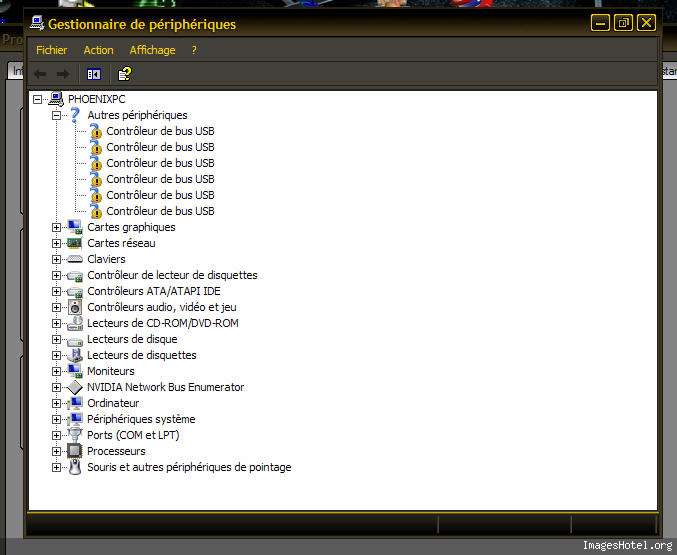
Task: Expand the Moniteurs branch
Action: [x=56, y=371]
